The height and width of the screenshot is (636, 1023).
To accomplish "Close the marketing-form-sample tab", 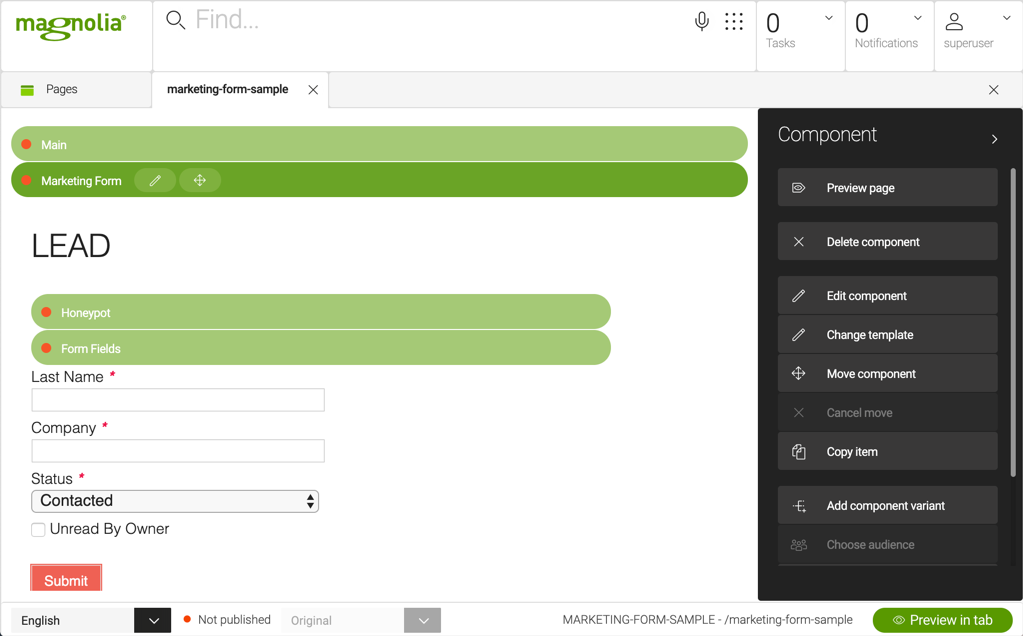I will click(x=313, y=90).
